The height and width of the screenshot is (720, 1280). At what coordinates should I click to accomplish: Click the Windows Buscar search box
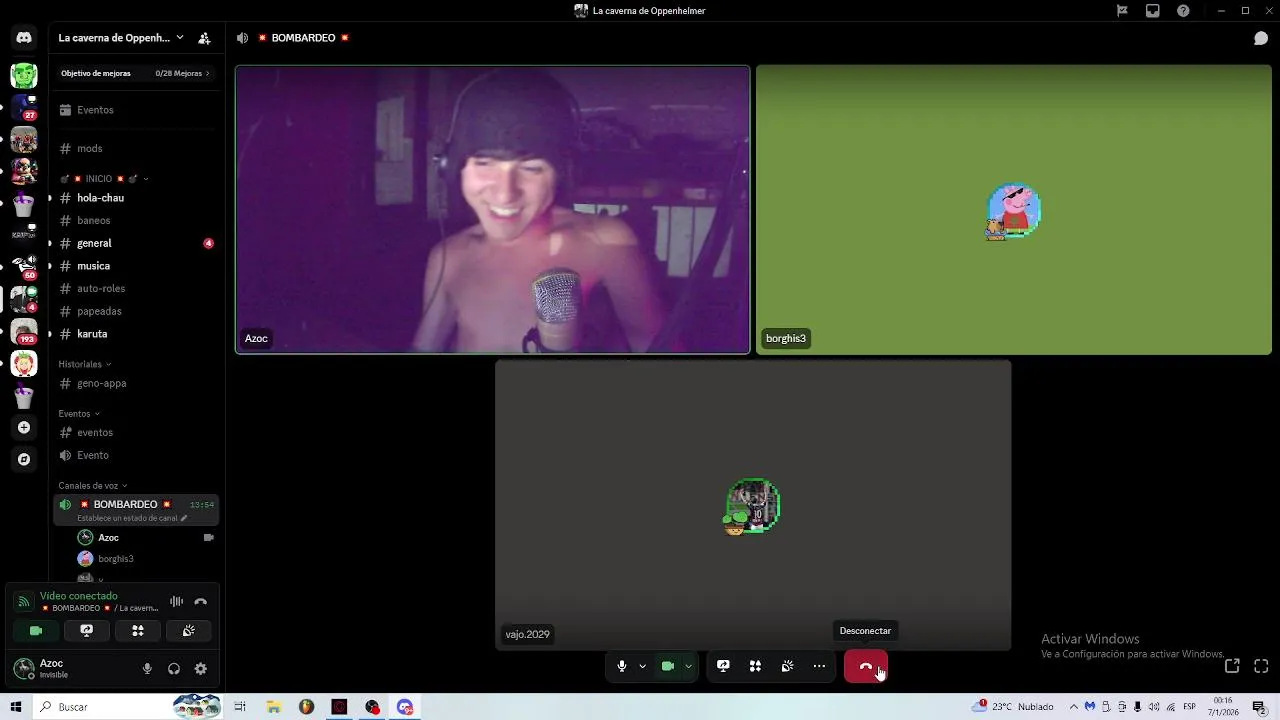[128, 707]
